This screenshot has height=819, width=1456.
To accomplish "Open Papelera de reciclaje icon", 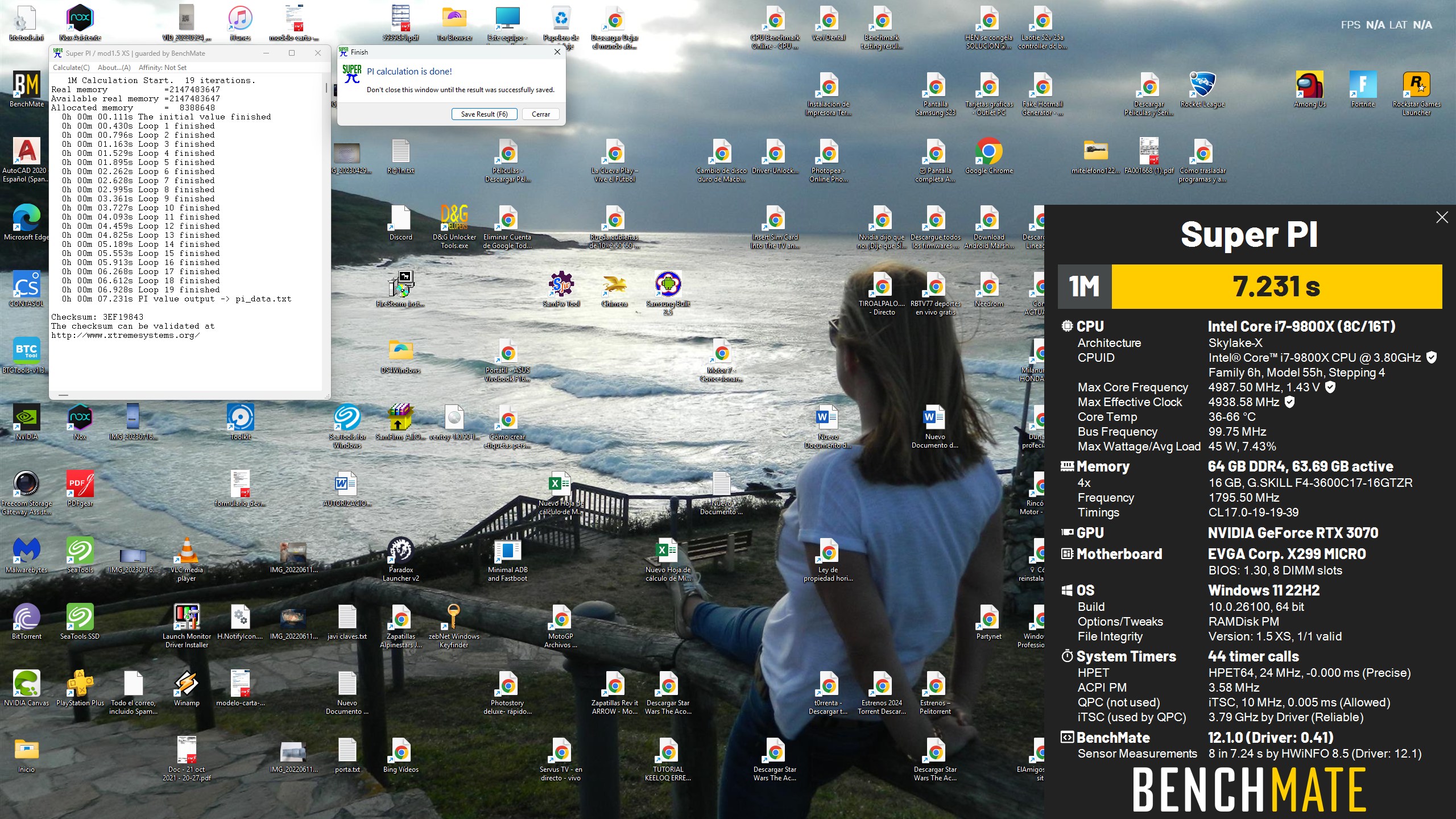I will 561,27.
